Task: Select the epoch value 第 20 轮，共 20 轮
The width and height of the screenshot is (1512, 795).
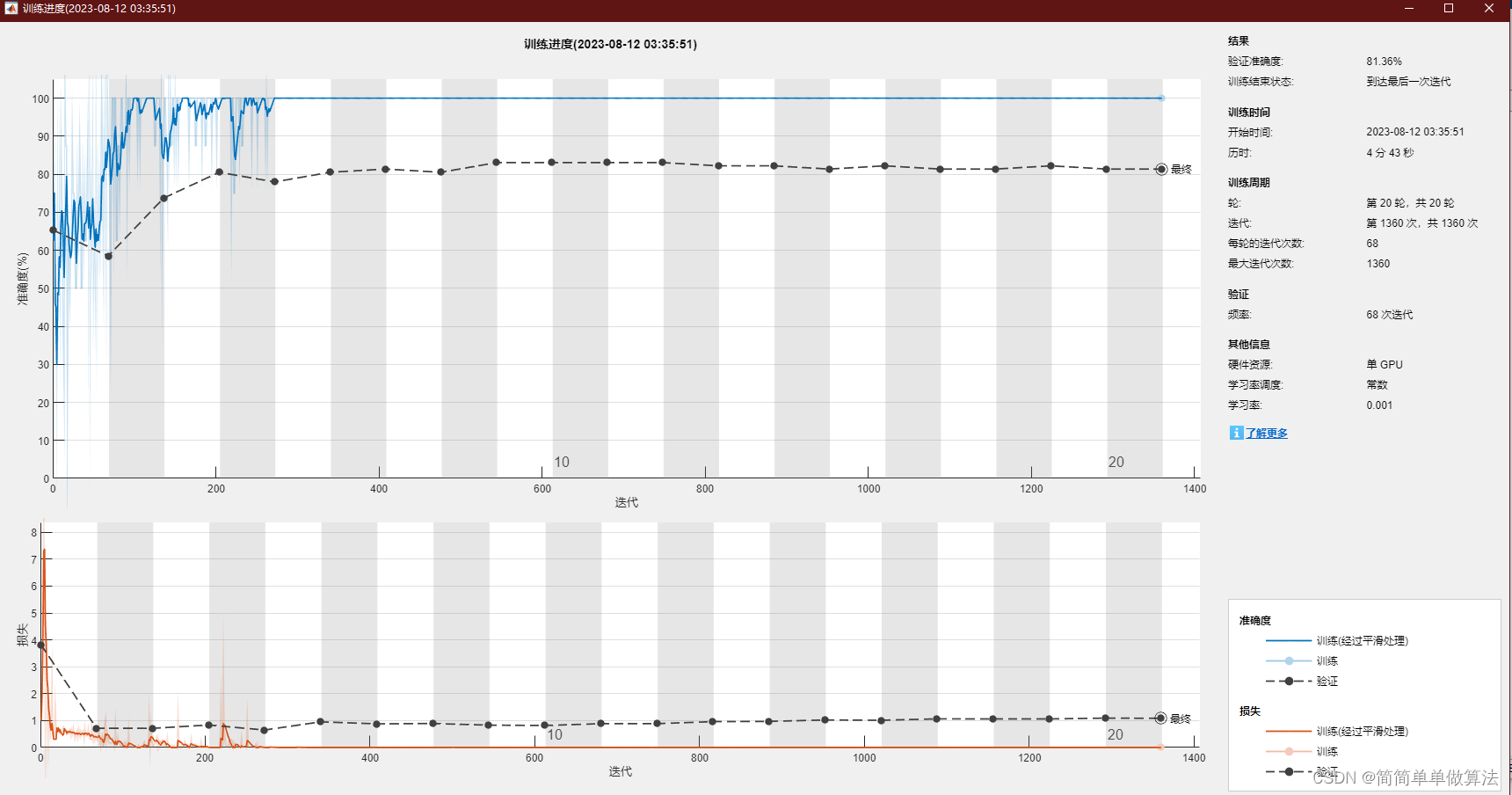Action: tap(1410, 203)
